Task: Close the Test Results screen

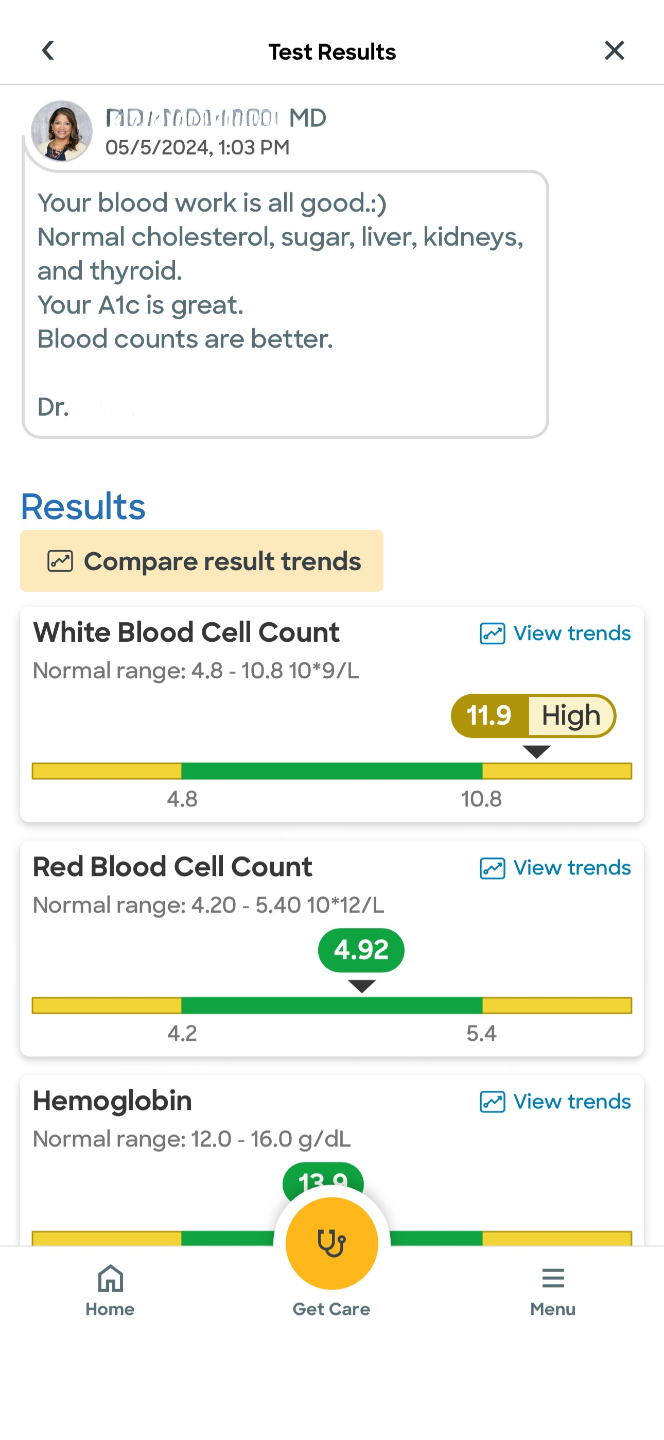Action: [614, 51]
